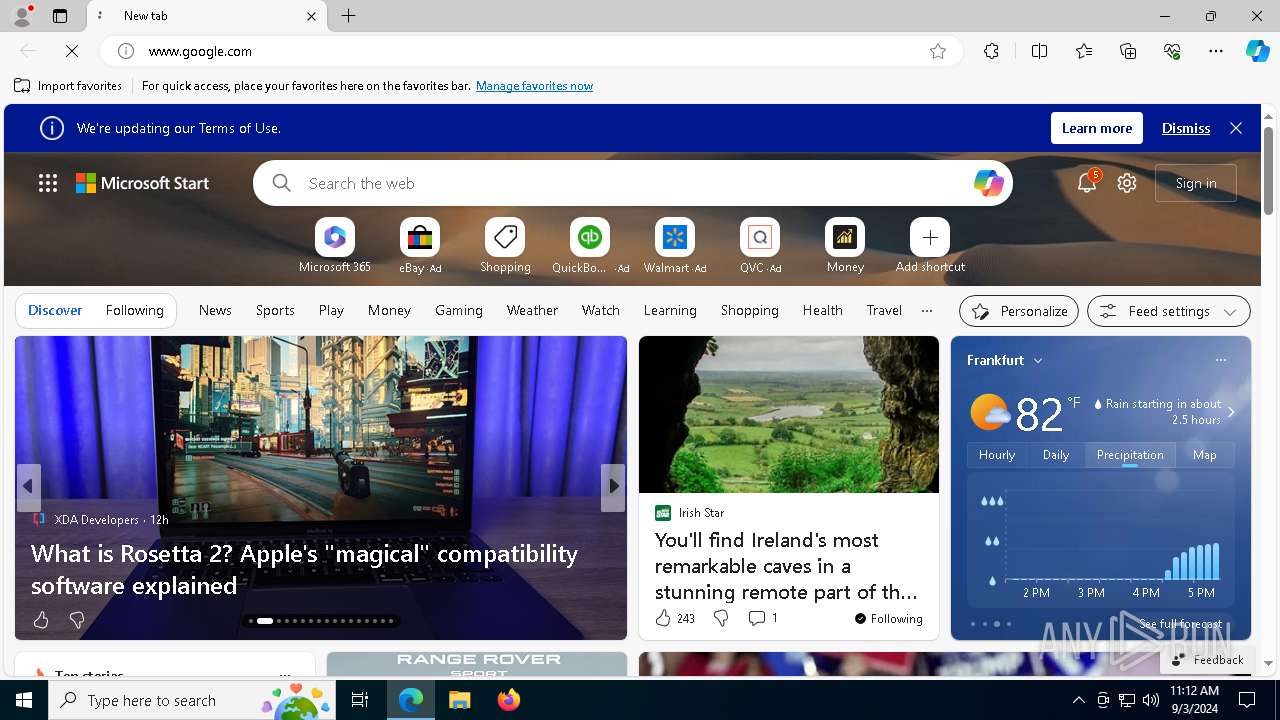Select the Gaming category
1280x720 pixels.
pos(459,310)
